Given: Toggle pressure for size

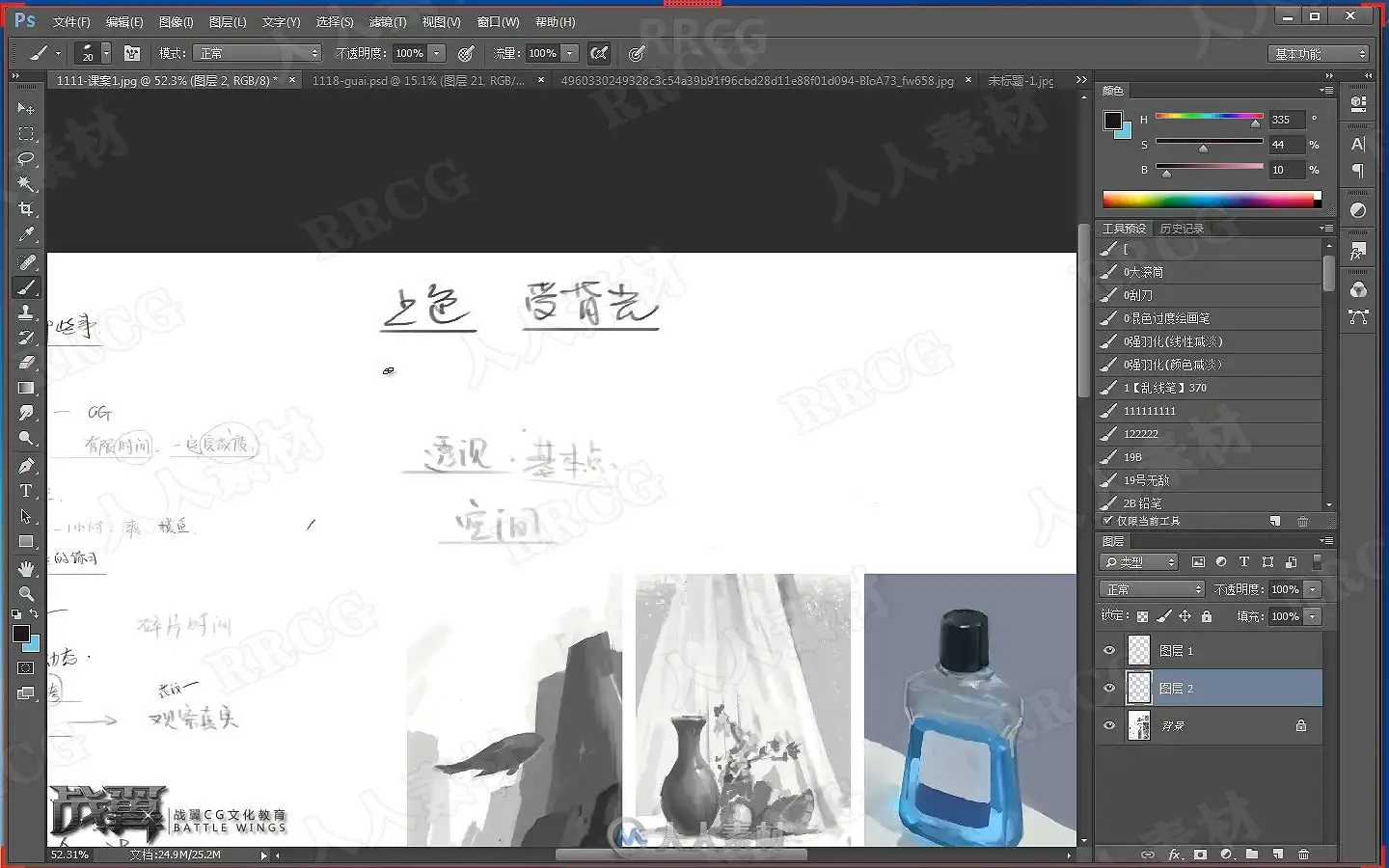Looking at the screenshot, I should (637, 54).
